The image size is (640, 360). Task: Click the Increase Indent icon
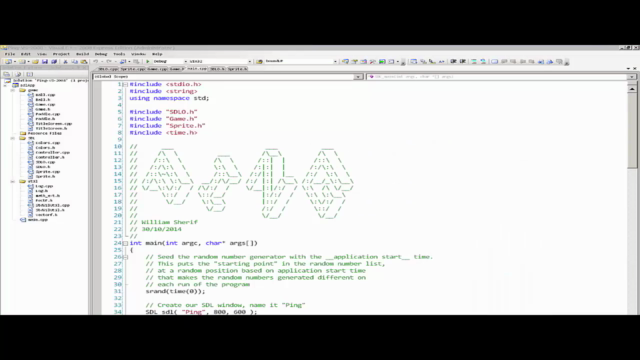coord(462,62)
